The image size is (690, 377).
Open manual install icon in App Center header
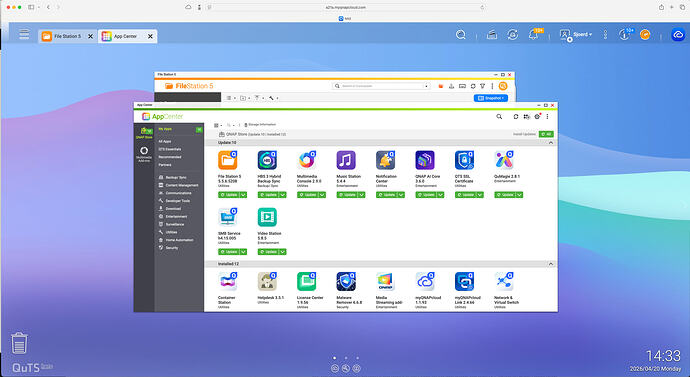526,117
